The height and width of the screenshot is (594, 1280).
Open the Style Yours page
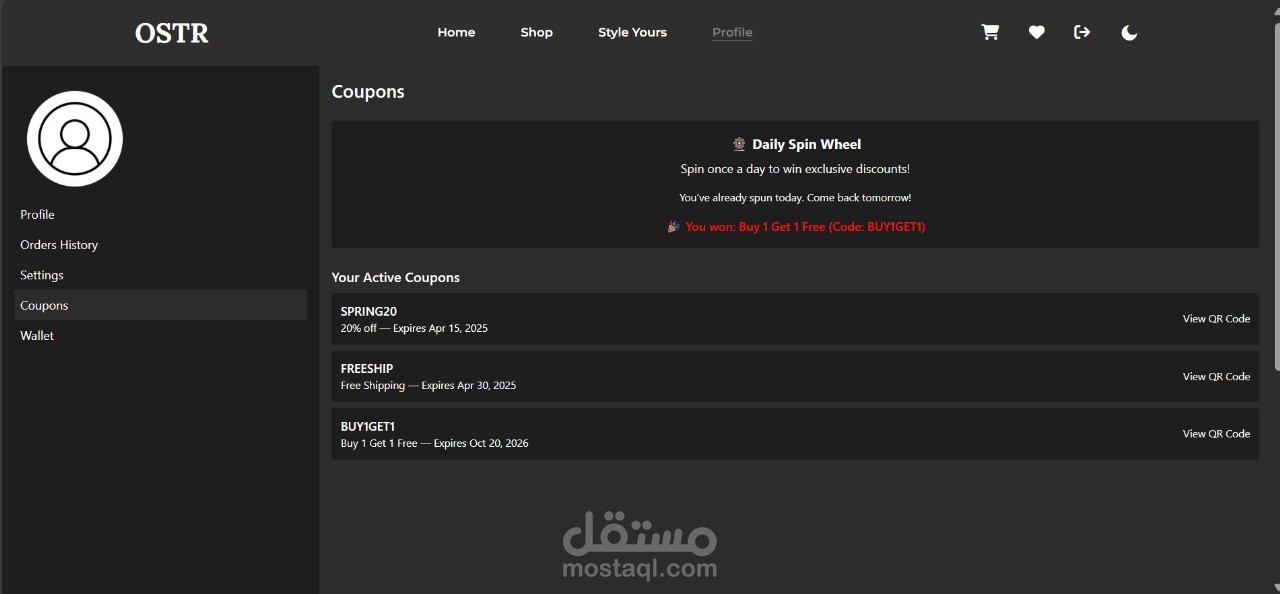632,32
